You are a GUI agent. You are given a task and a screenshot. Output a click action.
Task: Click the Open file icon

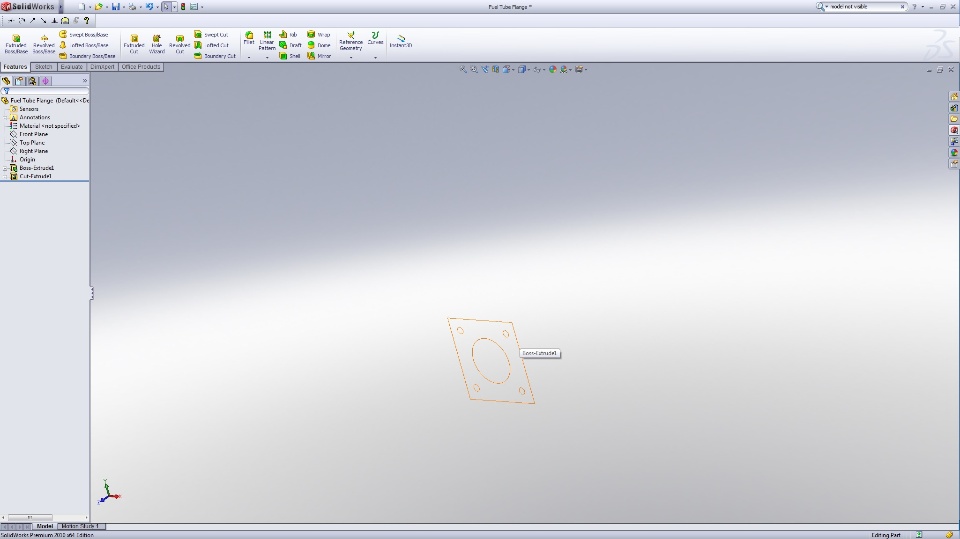pos(99,7)
